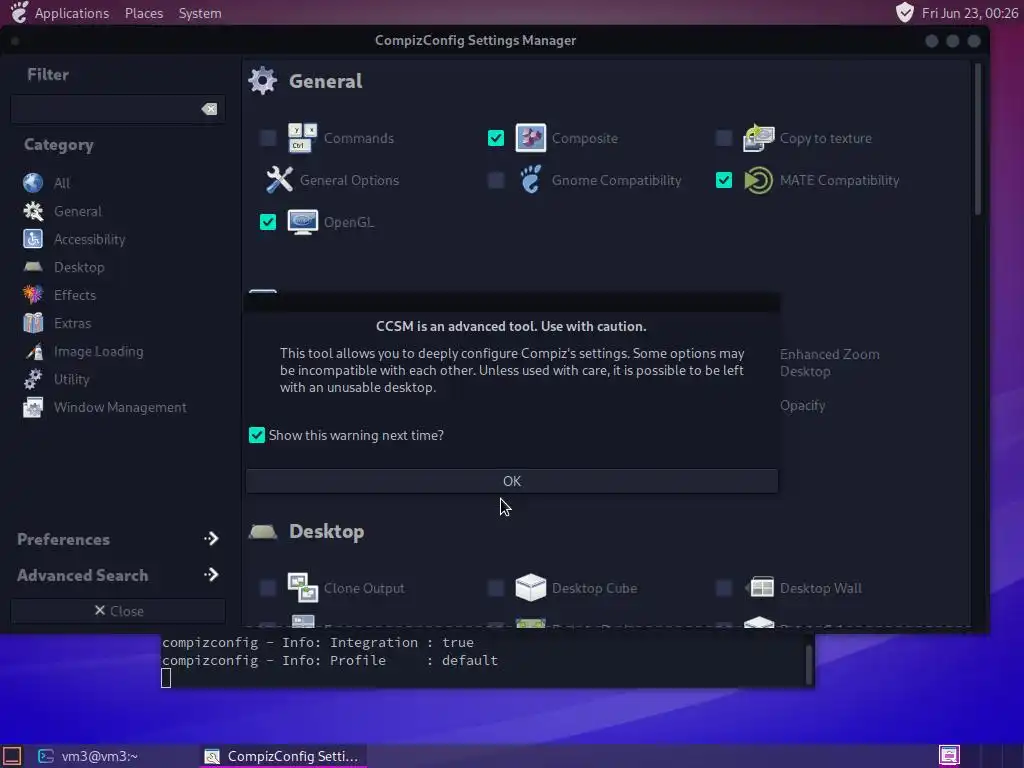Screen dimensions: 1024x768
Task: Open the Enhanced Zoom Desktop plugin
Action: (x=829, y=362)
